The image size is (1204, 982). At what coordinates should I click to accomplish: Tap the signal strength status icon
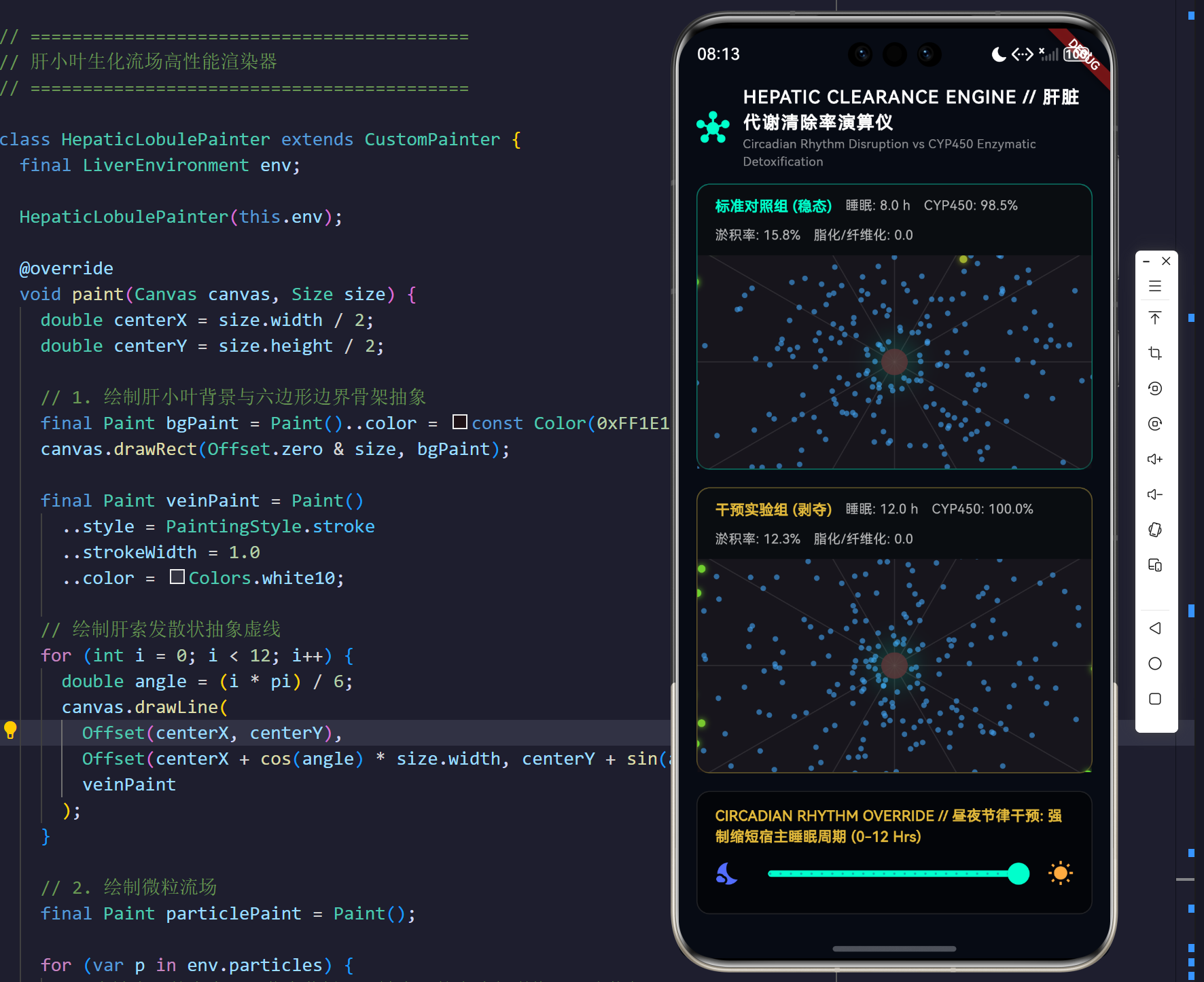pos(1049,54)
